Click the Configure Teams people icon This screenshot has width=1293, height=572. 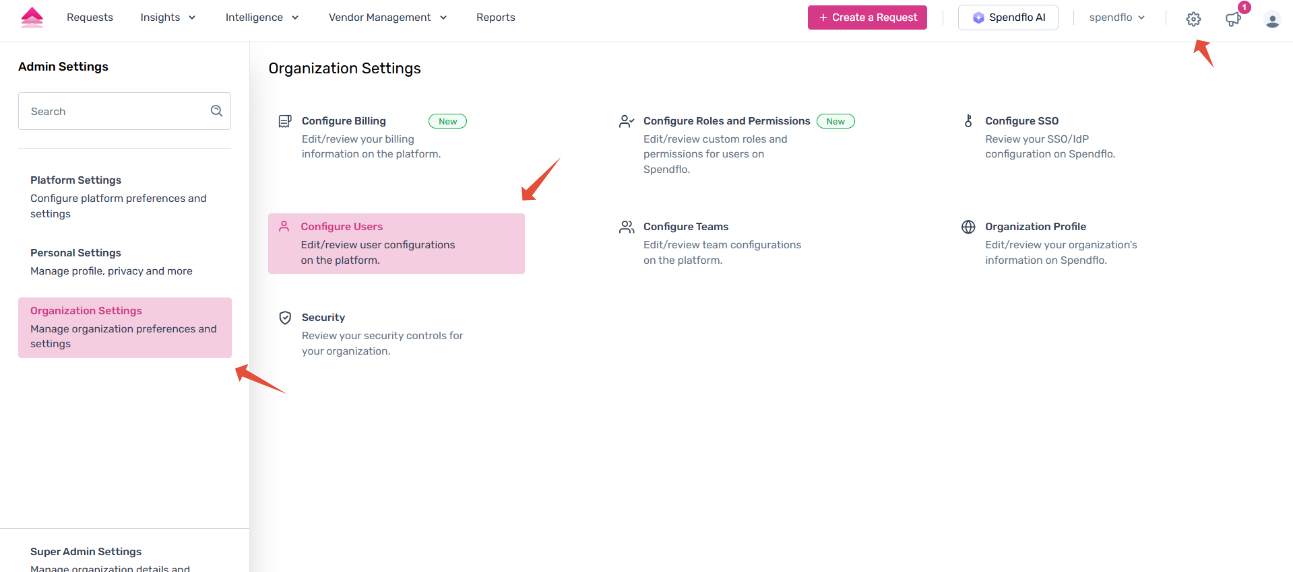click(627, 227)
